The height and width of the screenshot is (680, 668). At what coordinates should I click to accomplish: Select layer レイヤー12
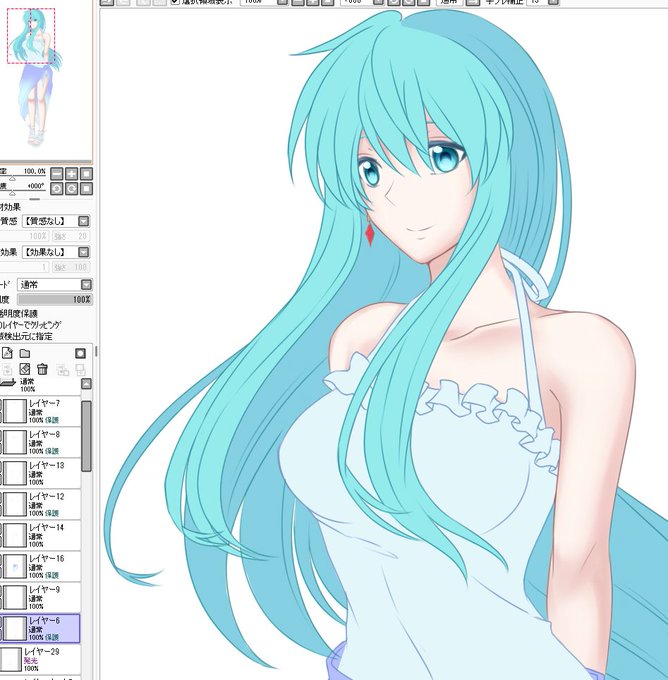tap(40, 504)
